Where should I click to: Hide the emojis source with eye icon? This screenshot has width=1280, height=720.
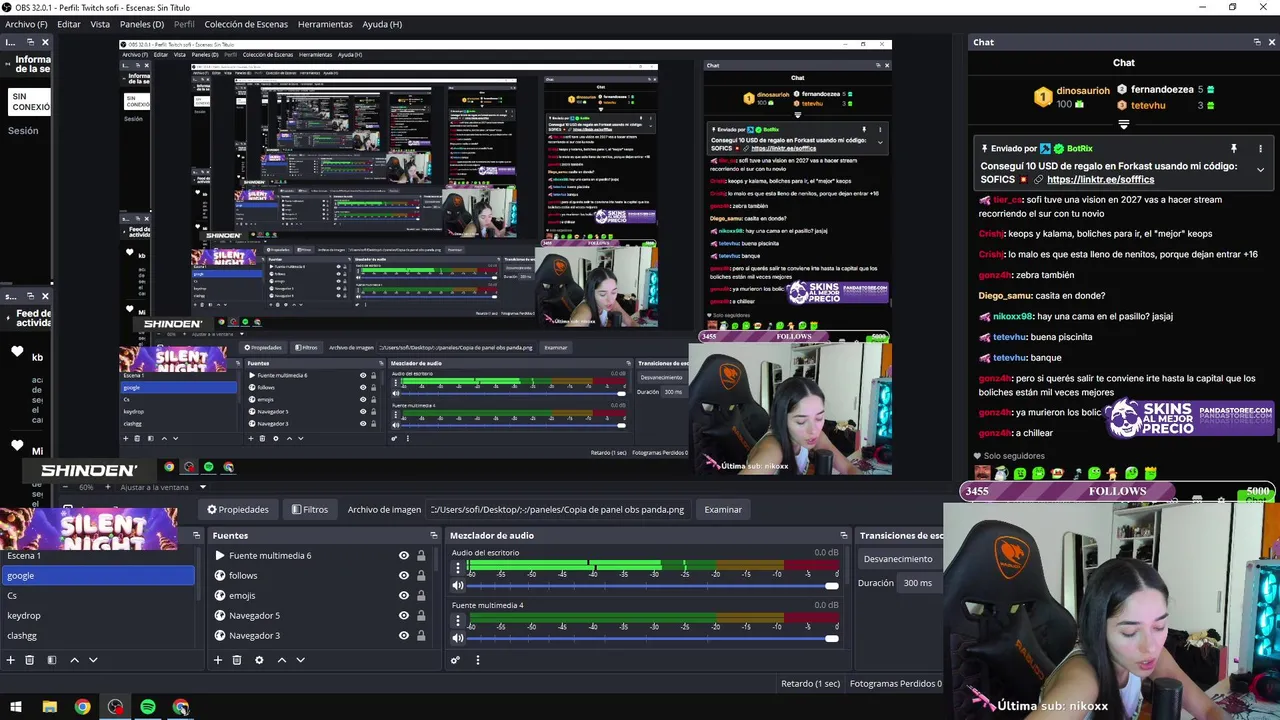(404, 596)
